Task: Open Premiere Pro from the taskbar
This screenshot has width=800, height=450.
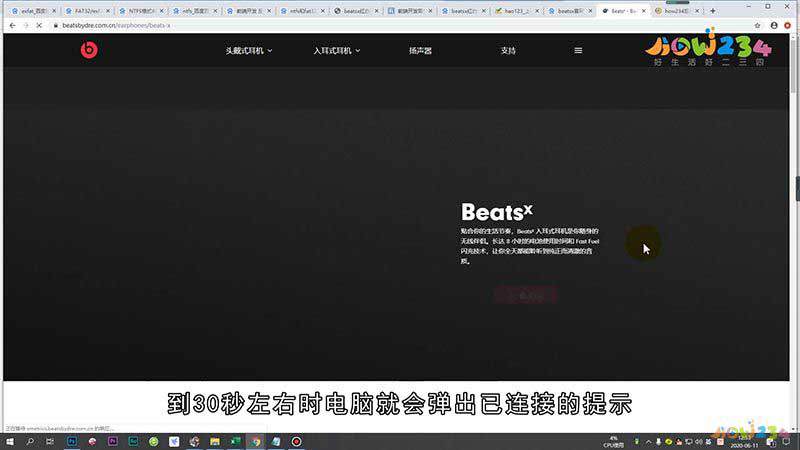Action: point(113,441)
